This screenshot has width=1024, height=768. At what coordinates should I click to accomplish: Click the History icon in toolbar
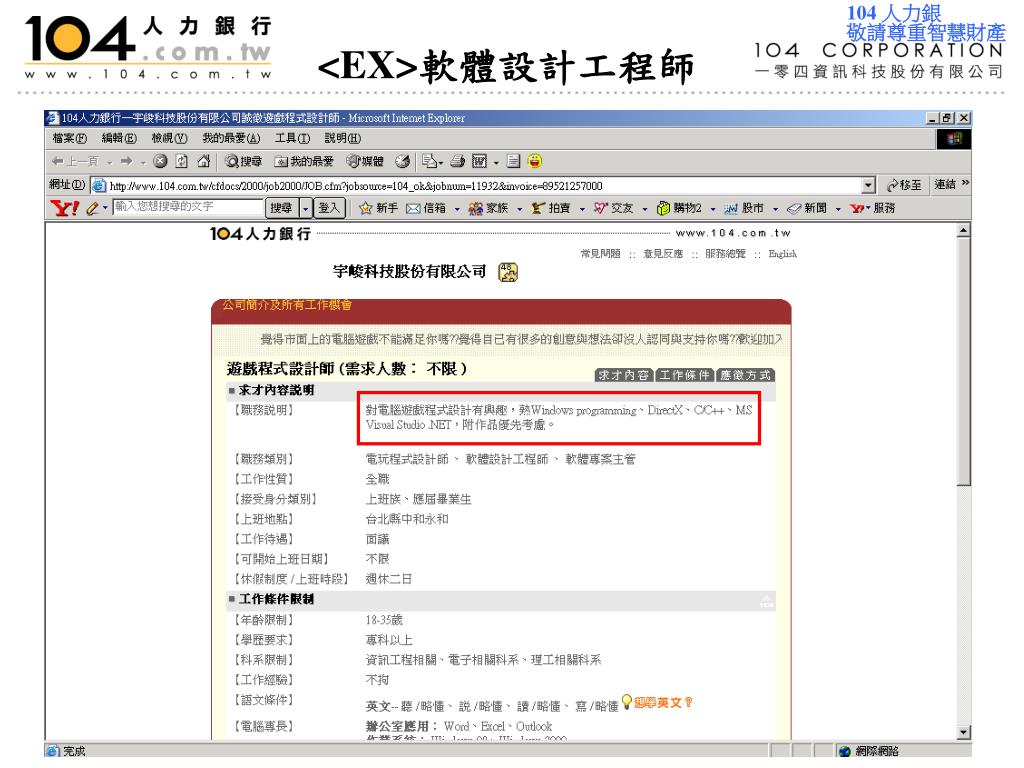pos(402,161)
